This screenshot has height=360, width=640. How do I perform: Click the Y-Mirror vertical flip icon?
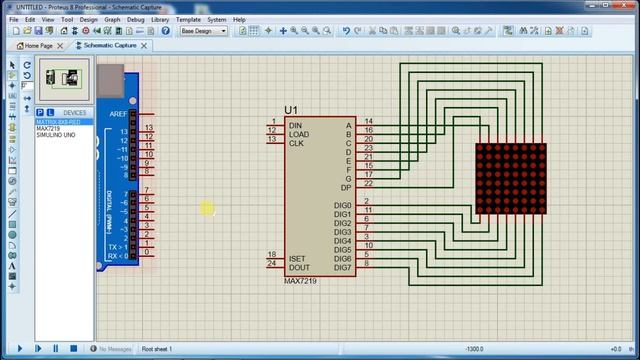click(27, 109)
